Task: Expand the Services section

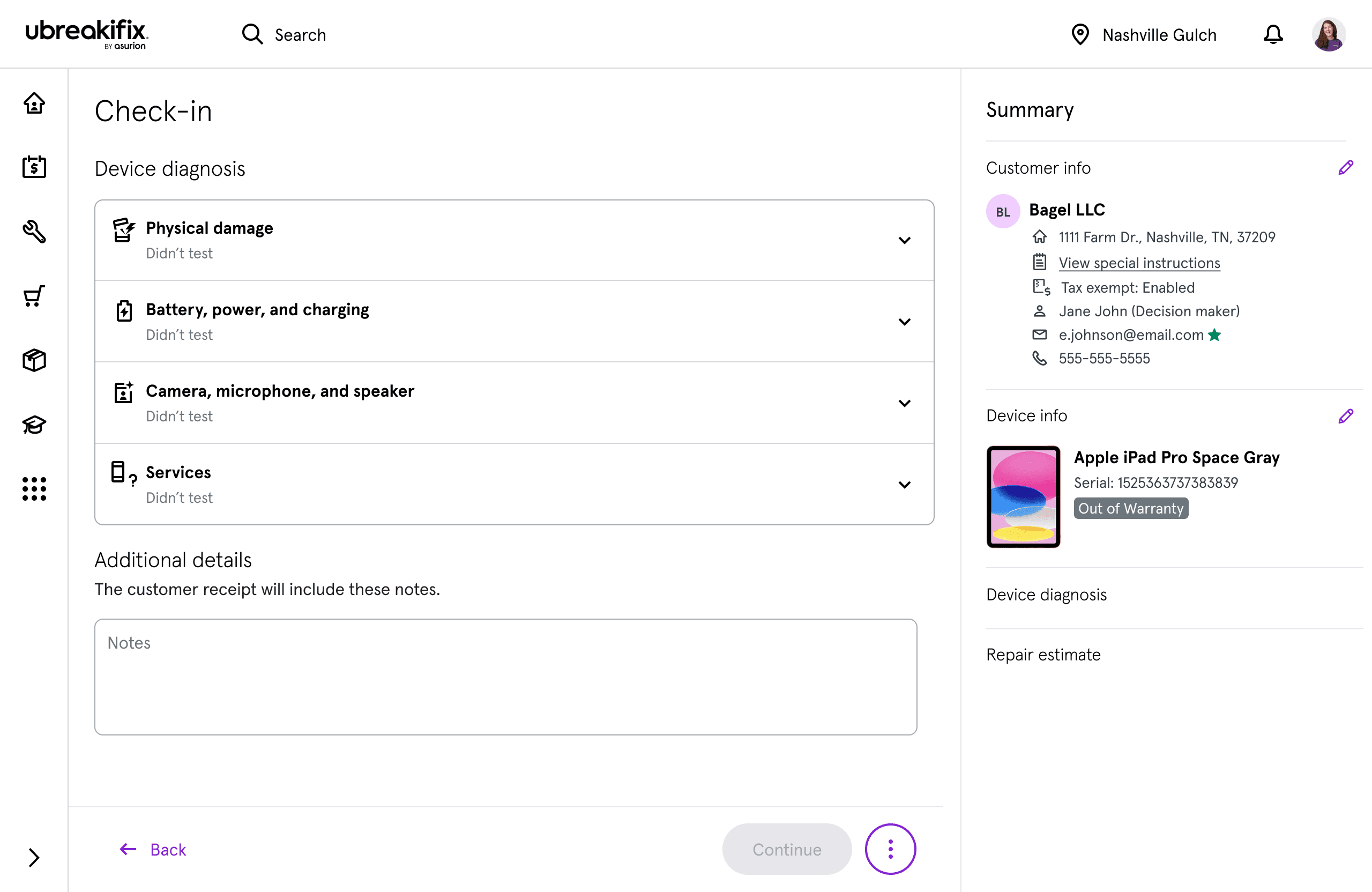Action: (905, 485)
